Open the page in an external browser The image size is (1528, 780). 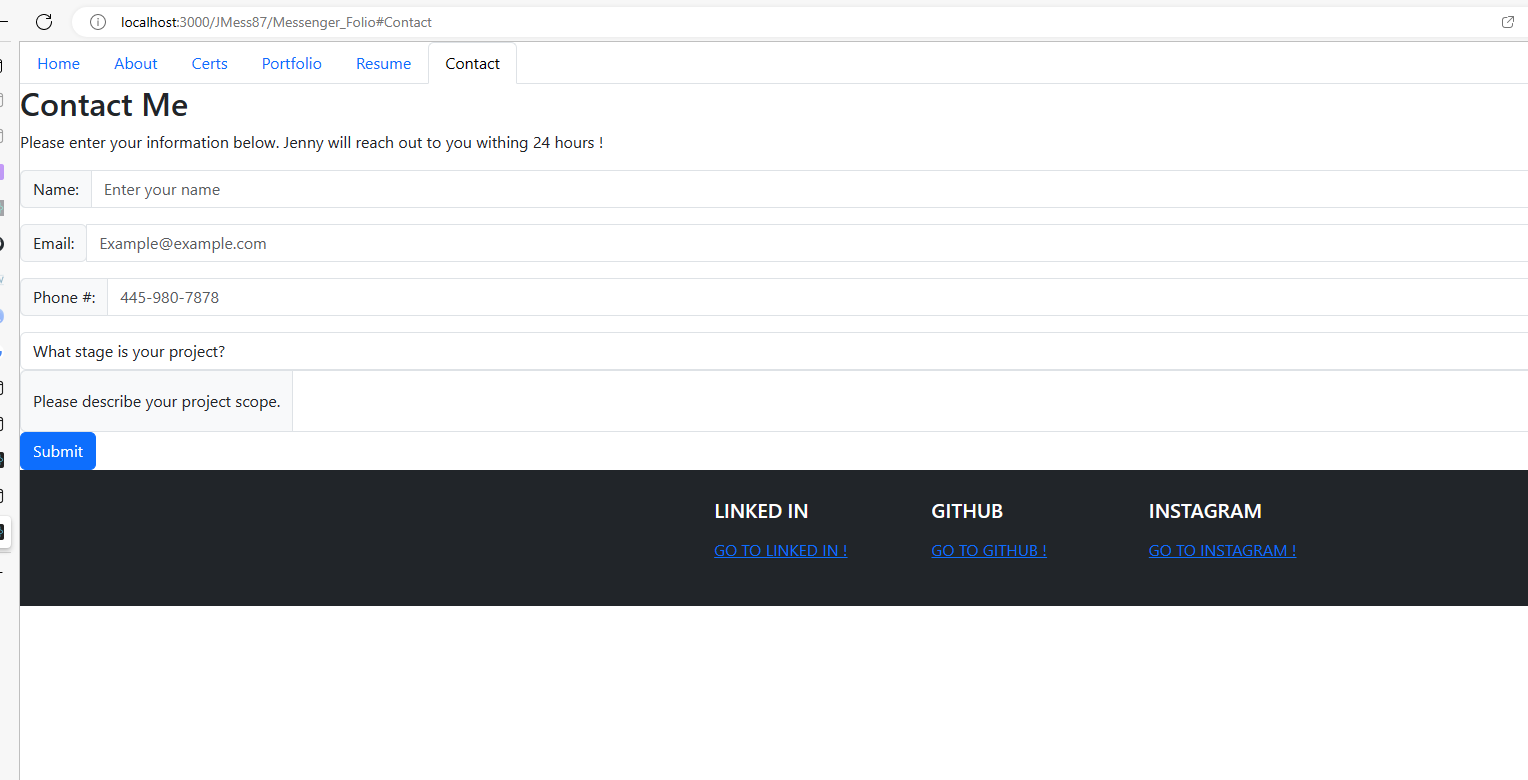[1508, 22]
